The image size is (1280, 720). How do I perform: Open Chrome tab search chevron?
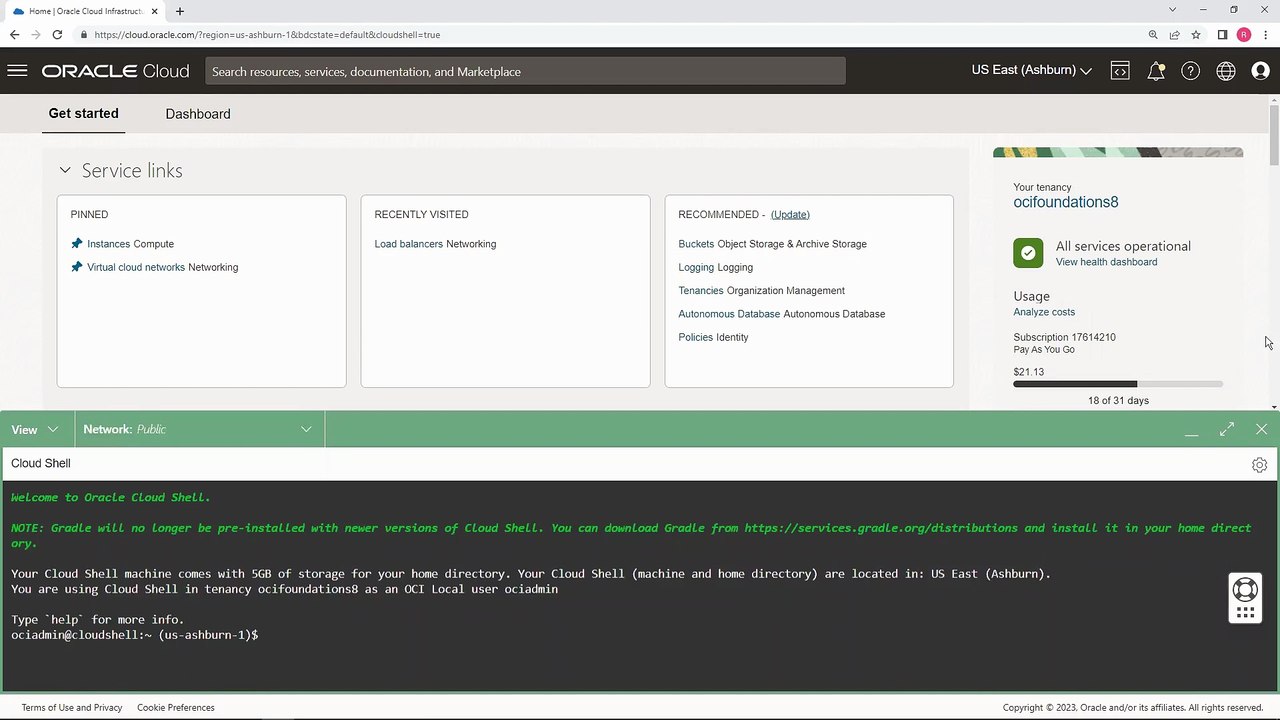pos(1172,10)
